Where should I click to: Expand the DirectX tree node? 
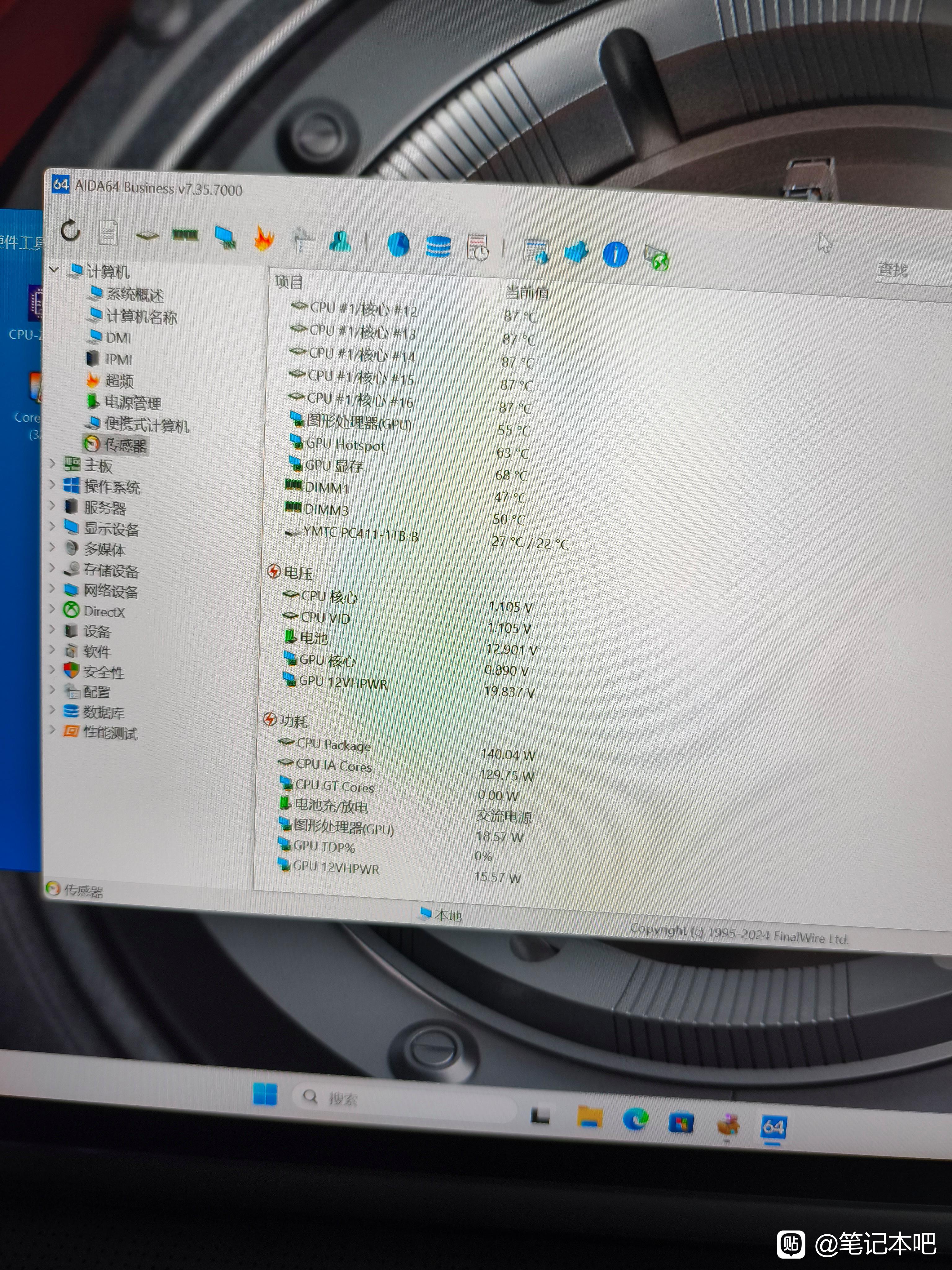tap(52, 609)
